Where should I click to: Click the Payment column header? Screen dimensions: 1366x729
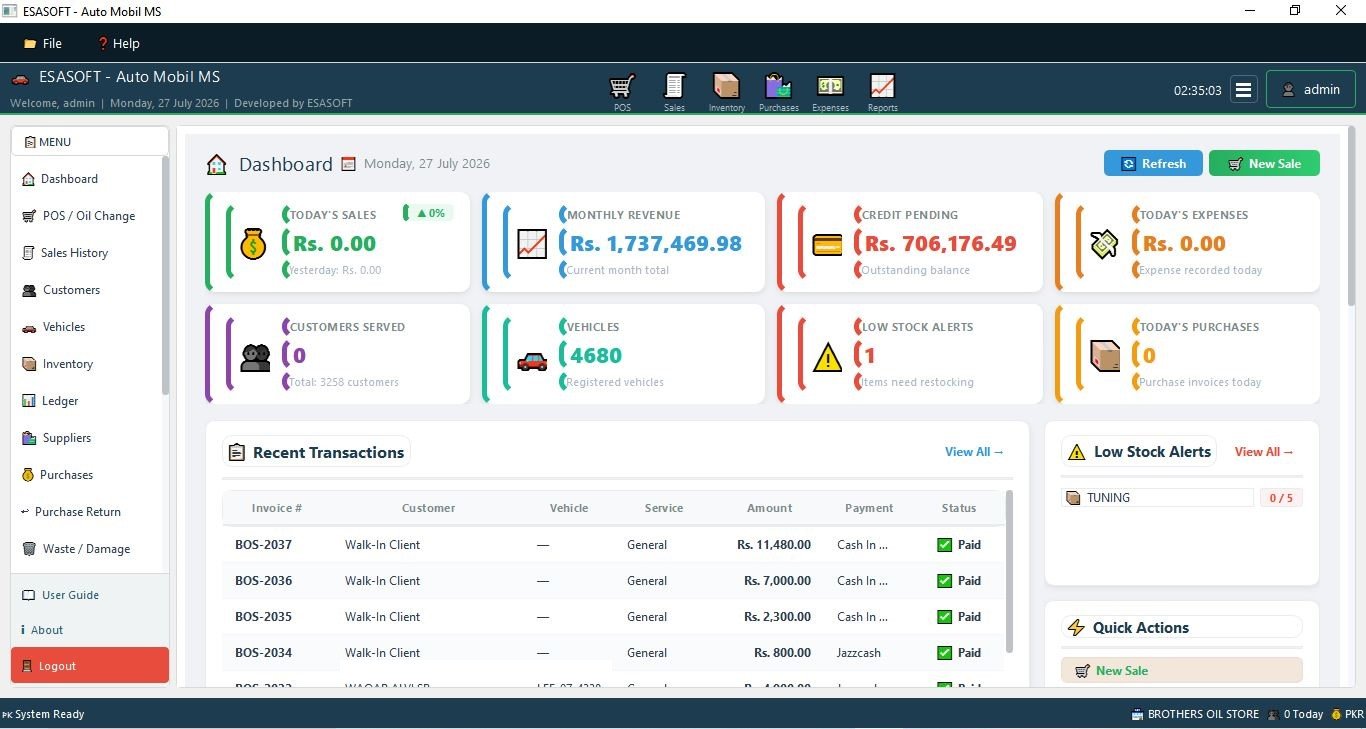(x=869, y=508)
